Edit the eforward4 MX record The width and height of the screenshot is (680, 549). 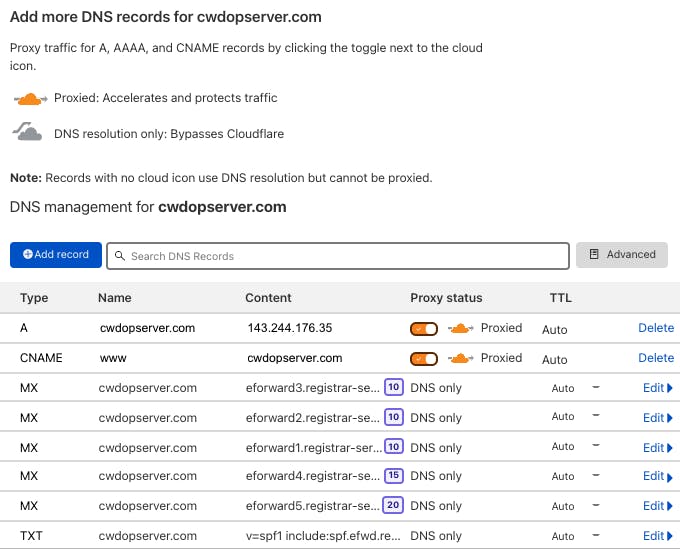pyautogui.click(x=657, y=476)
